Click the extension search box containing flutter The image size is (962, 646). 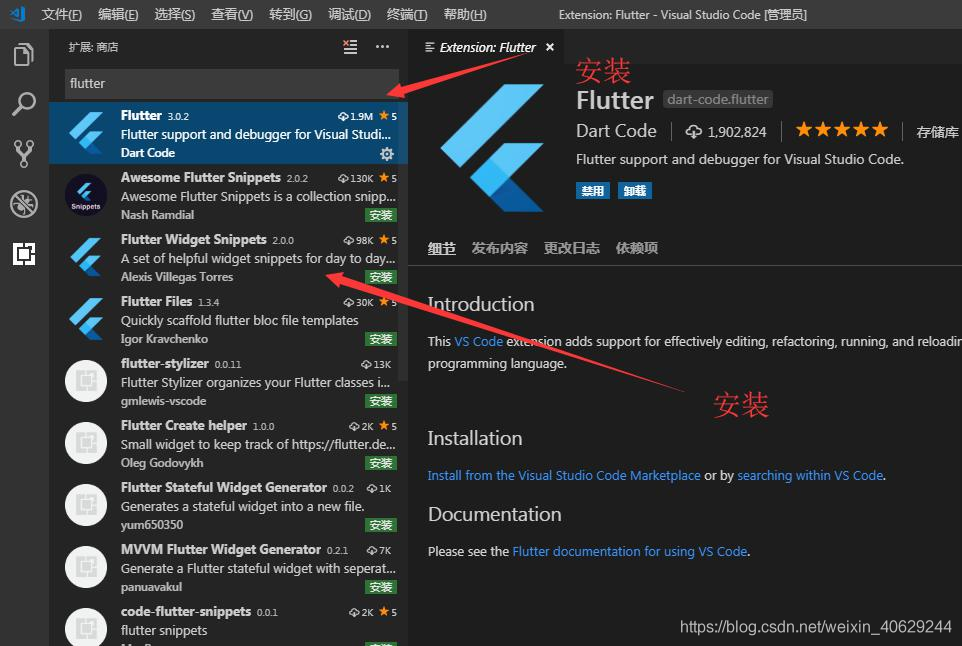231,83
